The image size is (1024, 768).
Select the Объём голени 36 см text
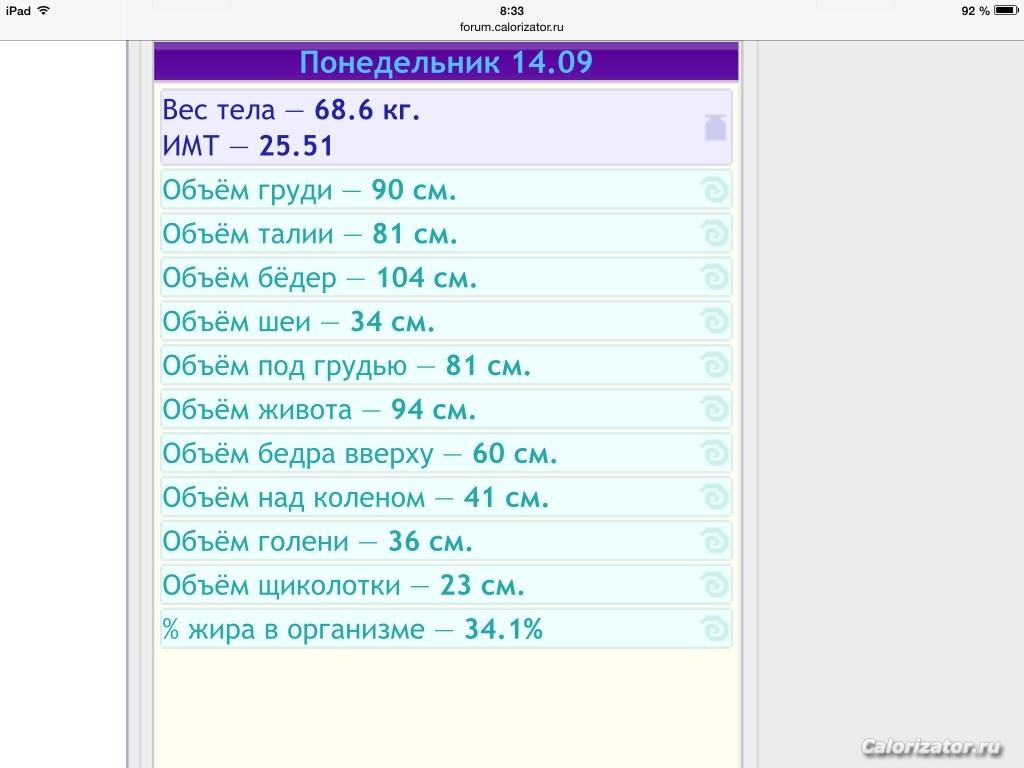click(317, 541)
